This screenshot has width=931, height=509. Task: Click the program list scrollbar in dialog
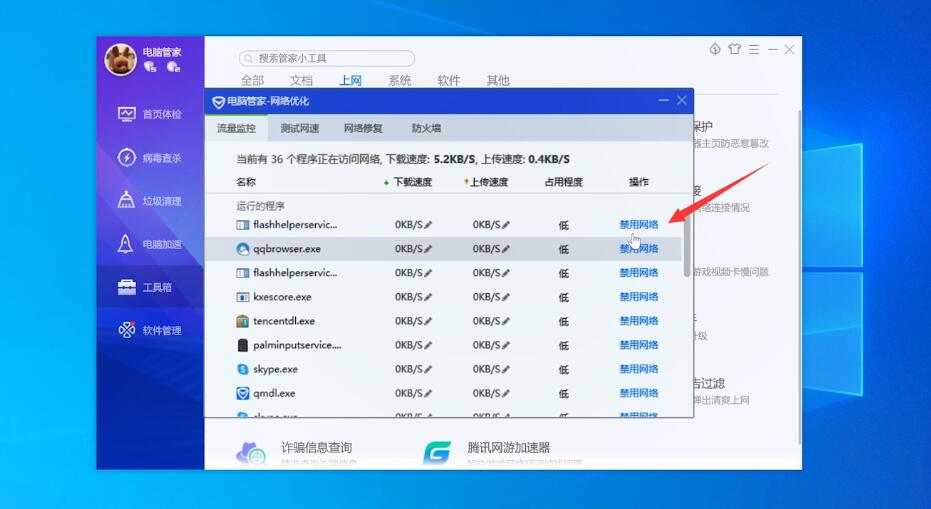click(687, 246)
